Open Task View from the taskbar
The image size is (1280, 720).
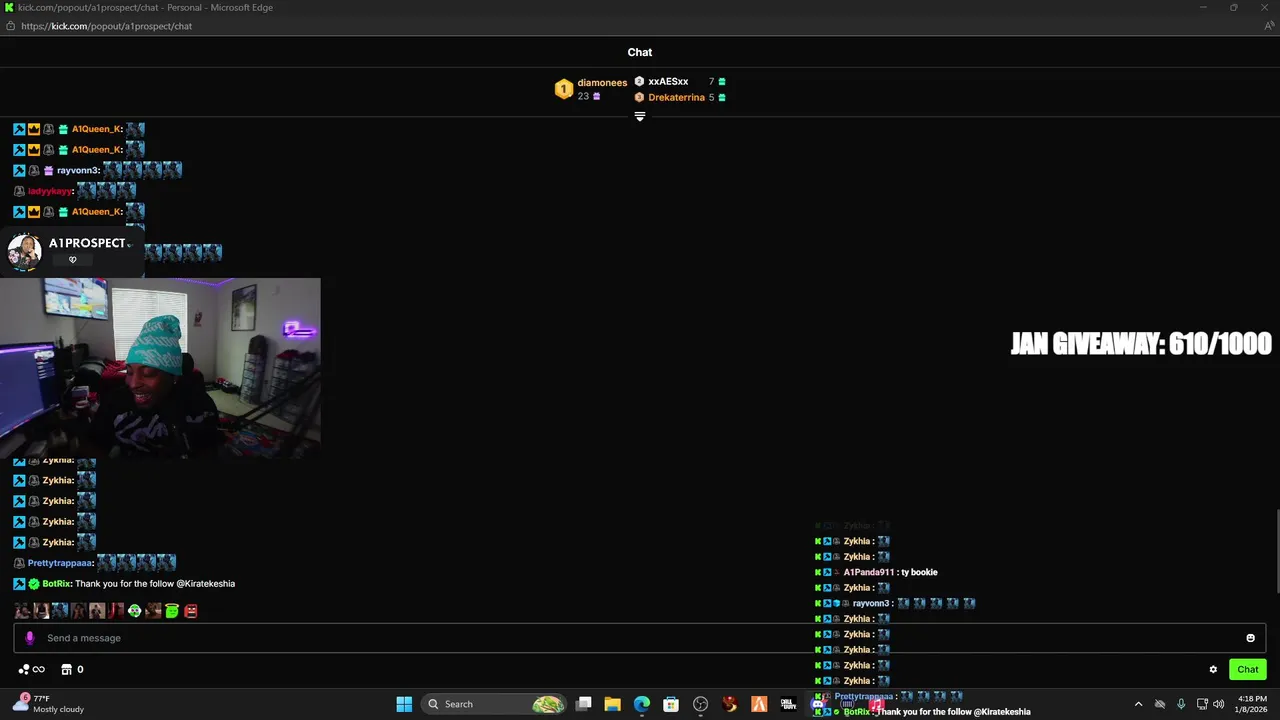click(x=584, y=704)
